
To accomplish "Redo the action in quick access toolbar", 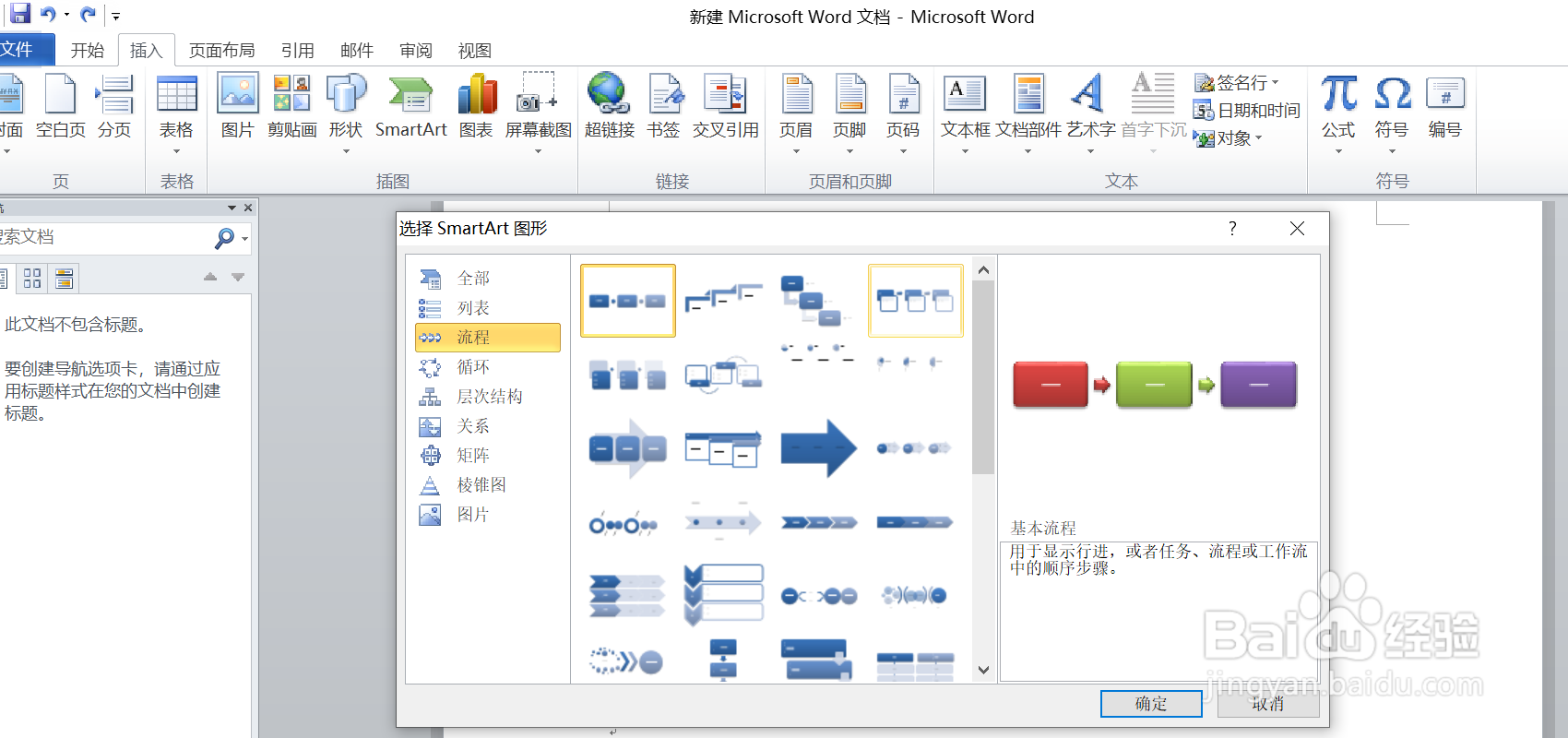I will pyautogui.click(x=89, y=15).
